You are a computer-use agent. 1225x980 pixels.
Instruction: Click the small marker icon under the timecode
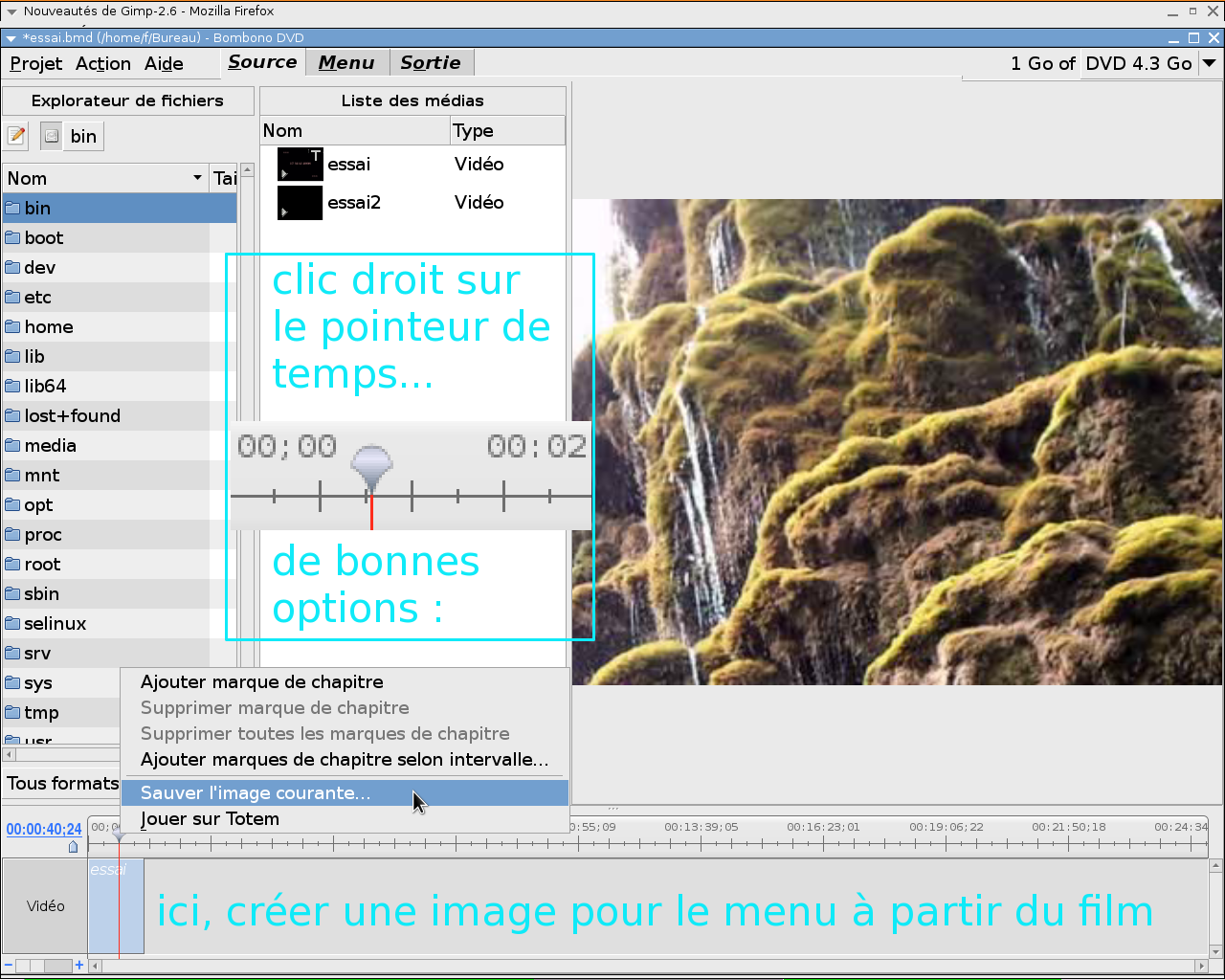73,846
